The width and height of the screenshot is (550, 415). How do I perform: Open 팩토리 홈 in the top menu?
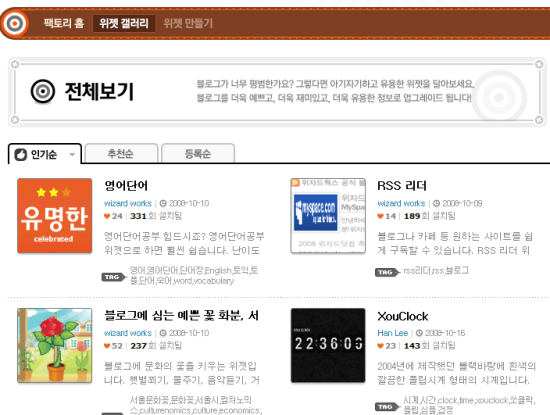tap(64, 23)
